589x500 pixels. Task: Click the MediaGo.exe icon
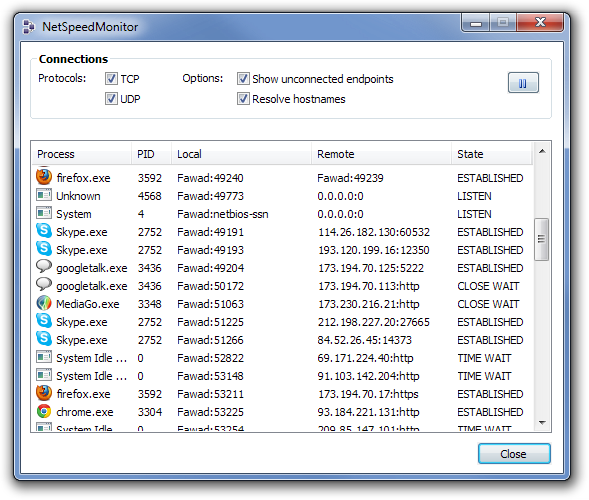click(44, 303)
